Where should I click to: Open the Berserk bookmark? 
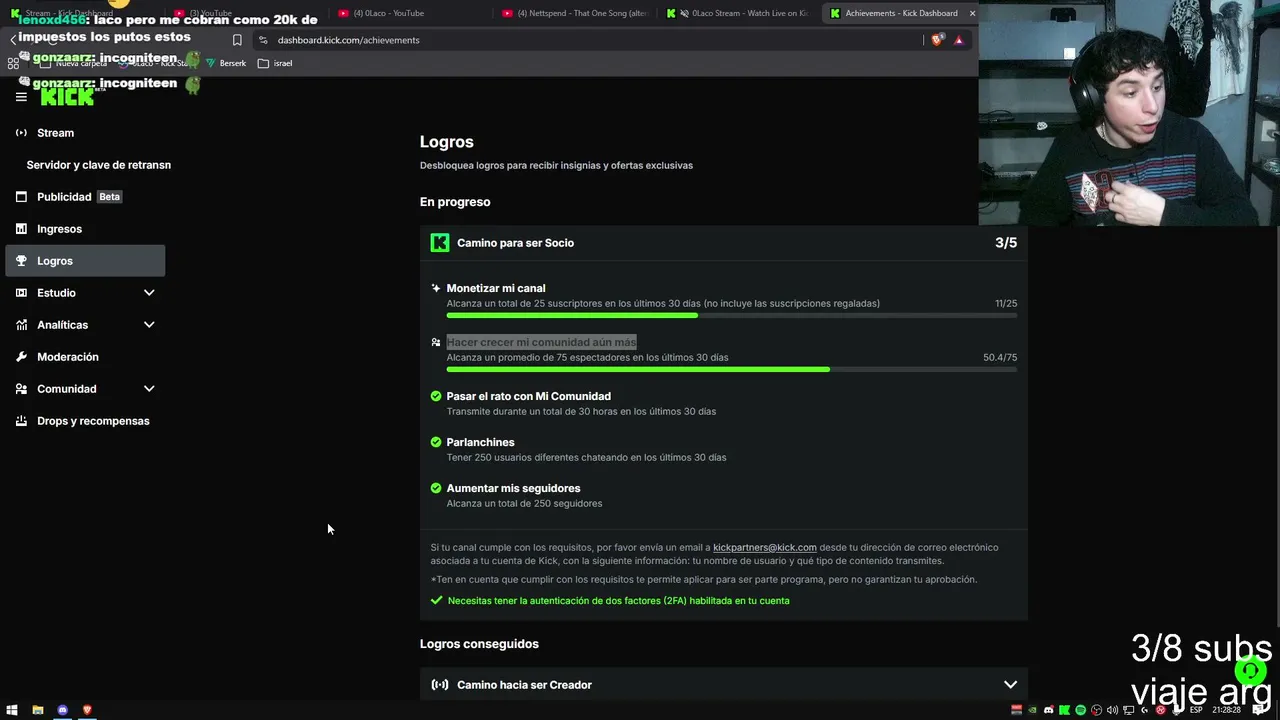pos(226,63)
